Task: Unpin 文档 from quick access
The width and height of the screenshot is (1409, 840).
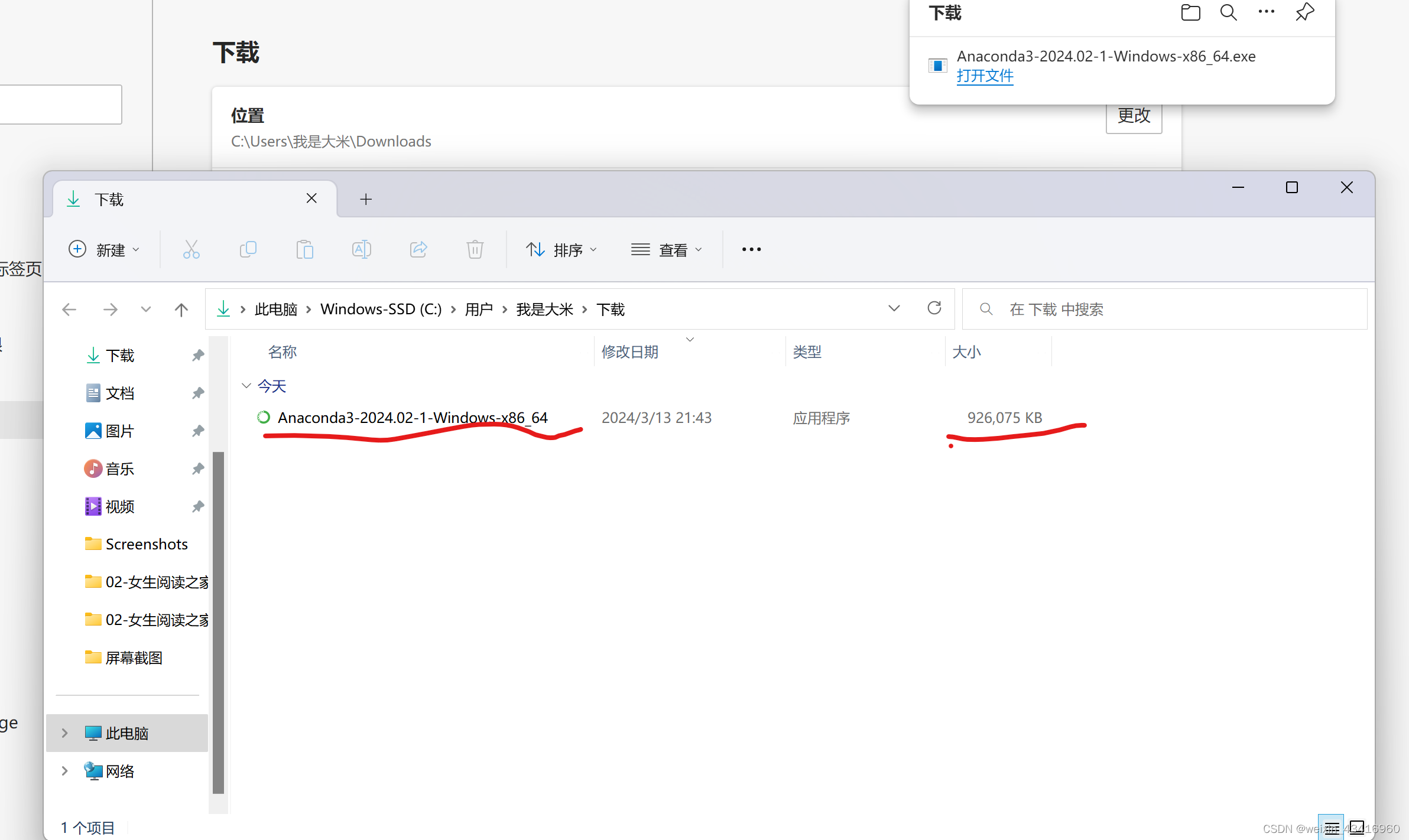Action: point(198,393)
